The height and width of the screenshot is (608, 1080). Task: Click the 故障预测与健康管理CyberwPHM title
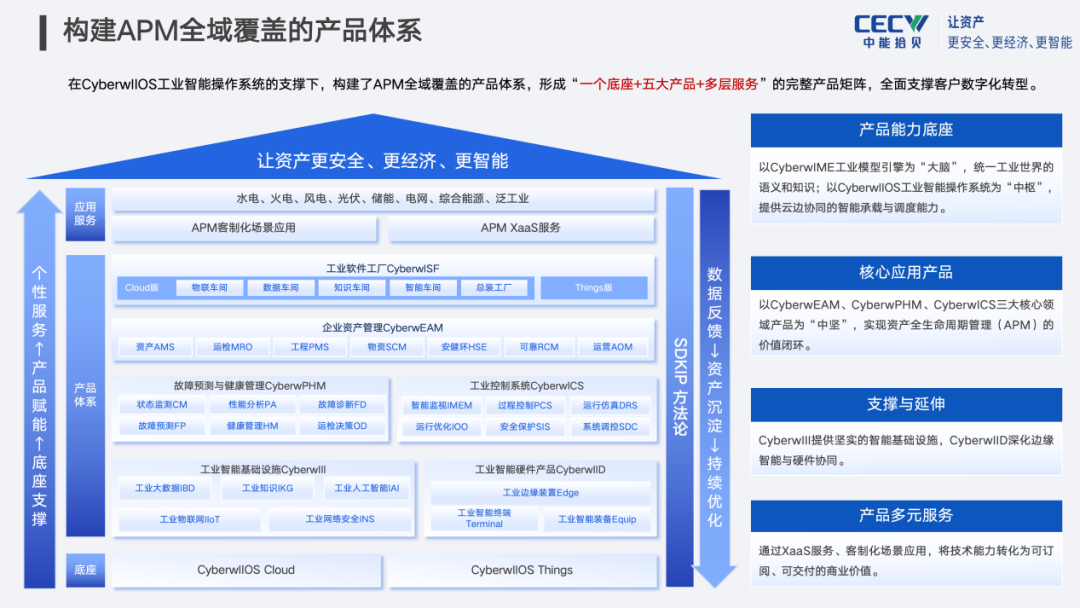[x=250, y=386]
